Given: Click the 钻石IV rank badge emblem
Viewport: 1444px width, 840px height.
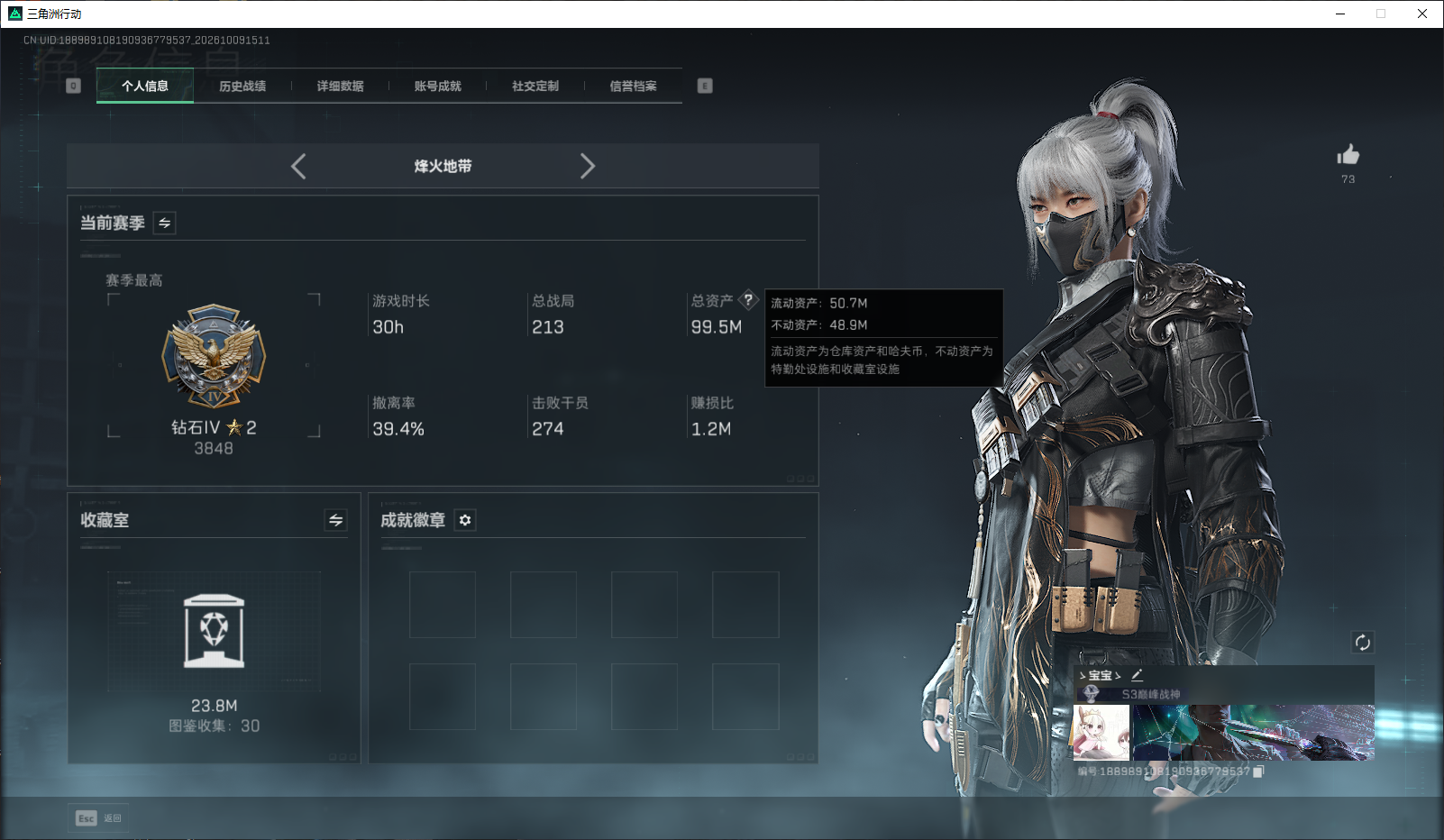Looking at the screenshot, I should 214,357.
